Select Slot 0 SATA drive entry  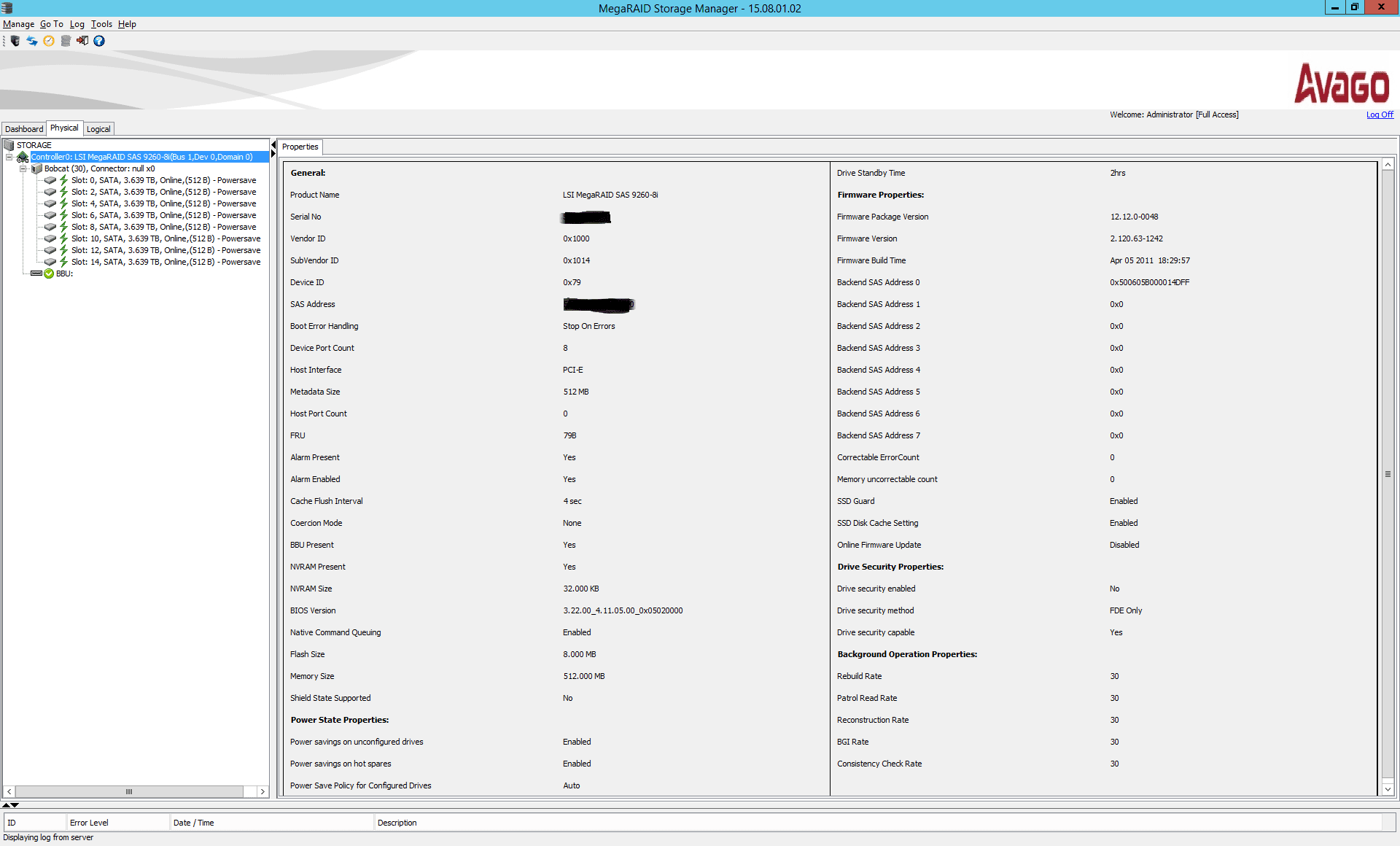click(x=163, y=180)
